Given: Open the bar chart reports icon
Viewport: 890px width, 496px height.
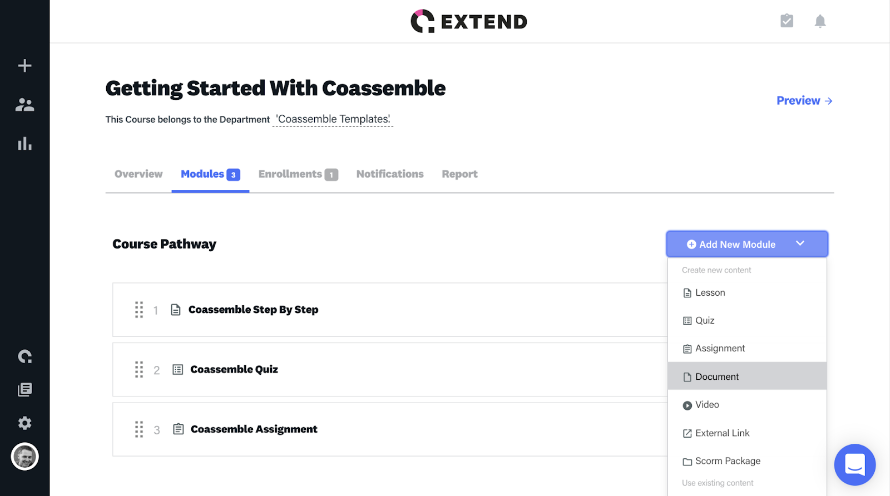Looking at the screenshot, I should 25,144.
